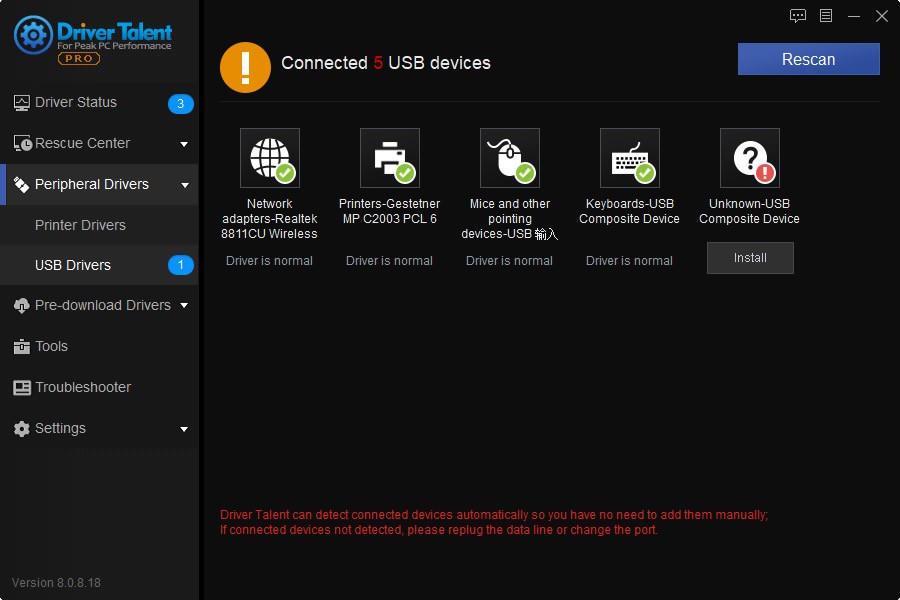900x600 pixels.
Task: Select USB Drivers in the sidebar
Action: point(73,265)
